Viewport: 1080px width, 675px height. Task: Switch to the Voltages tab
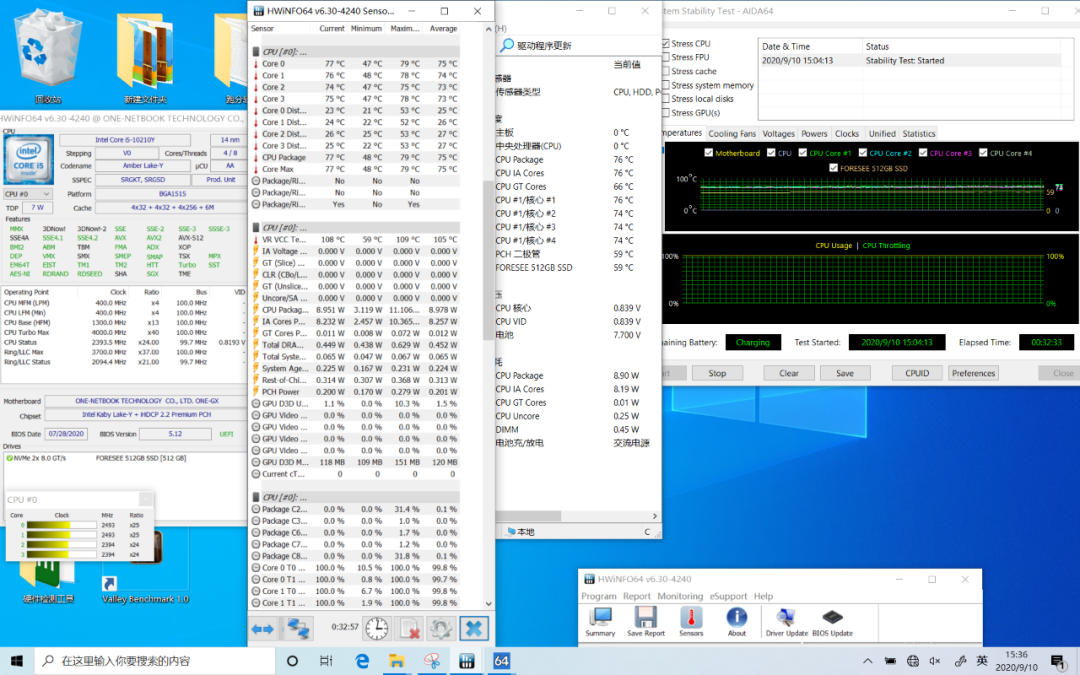[778, 134]
